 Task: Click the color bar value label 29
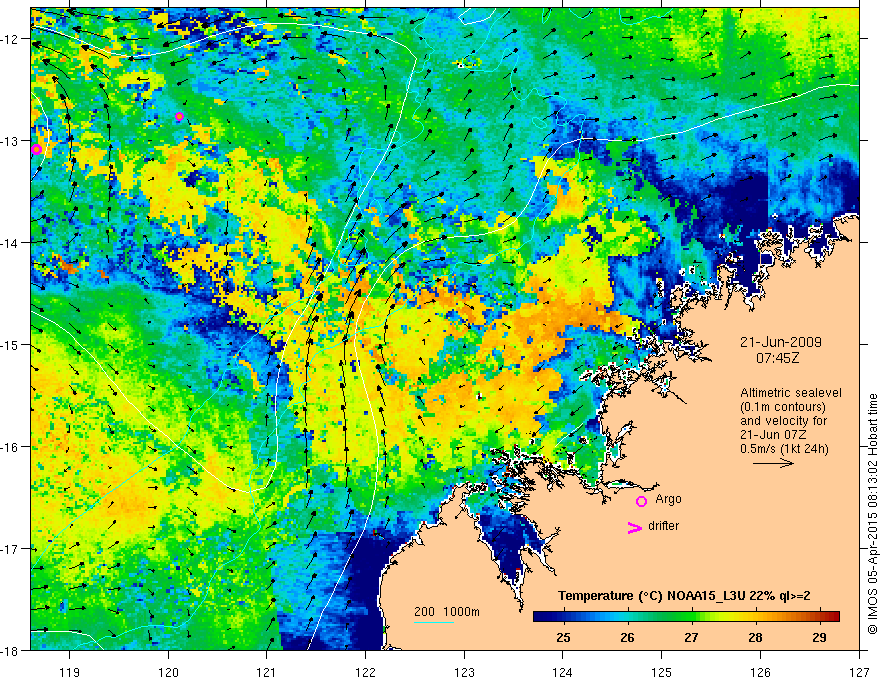[x=819, y=637]
